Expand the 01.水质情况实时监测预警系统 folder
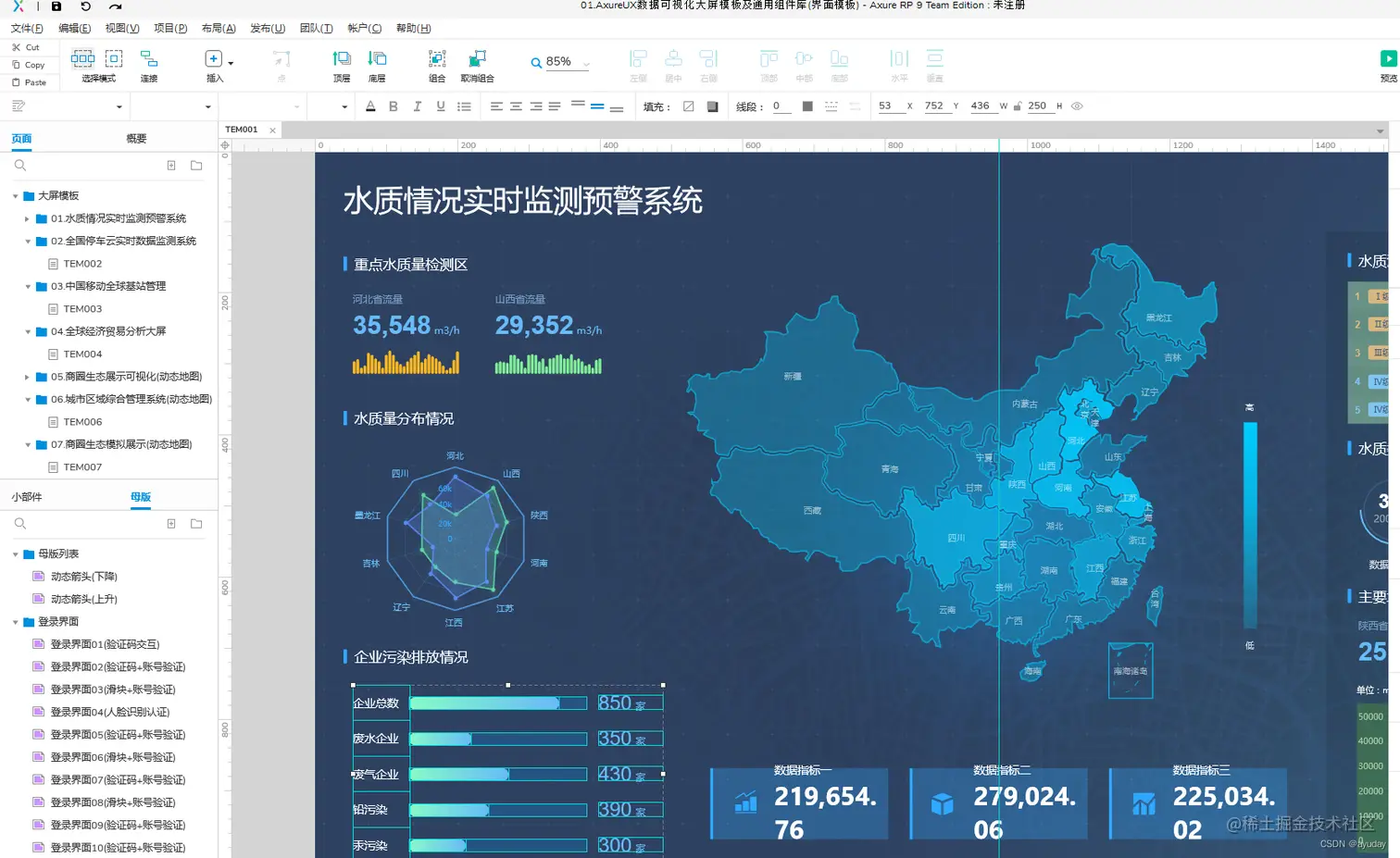 27,219
